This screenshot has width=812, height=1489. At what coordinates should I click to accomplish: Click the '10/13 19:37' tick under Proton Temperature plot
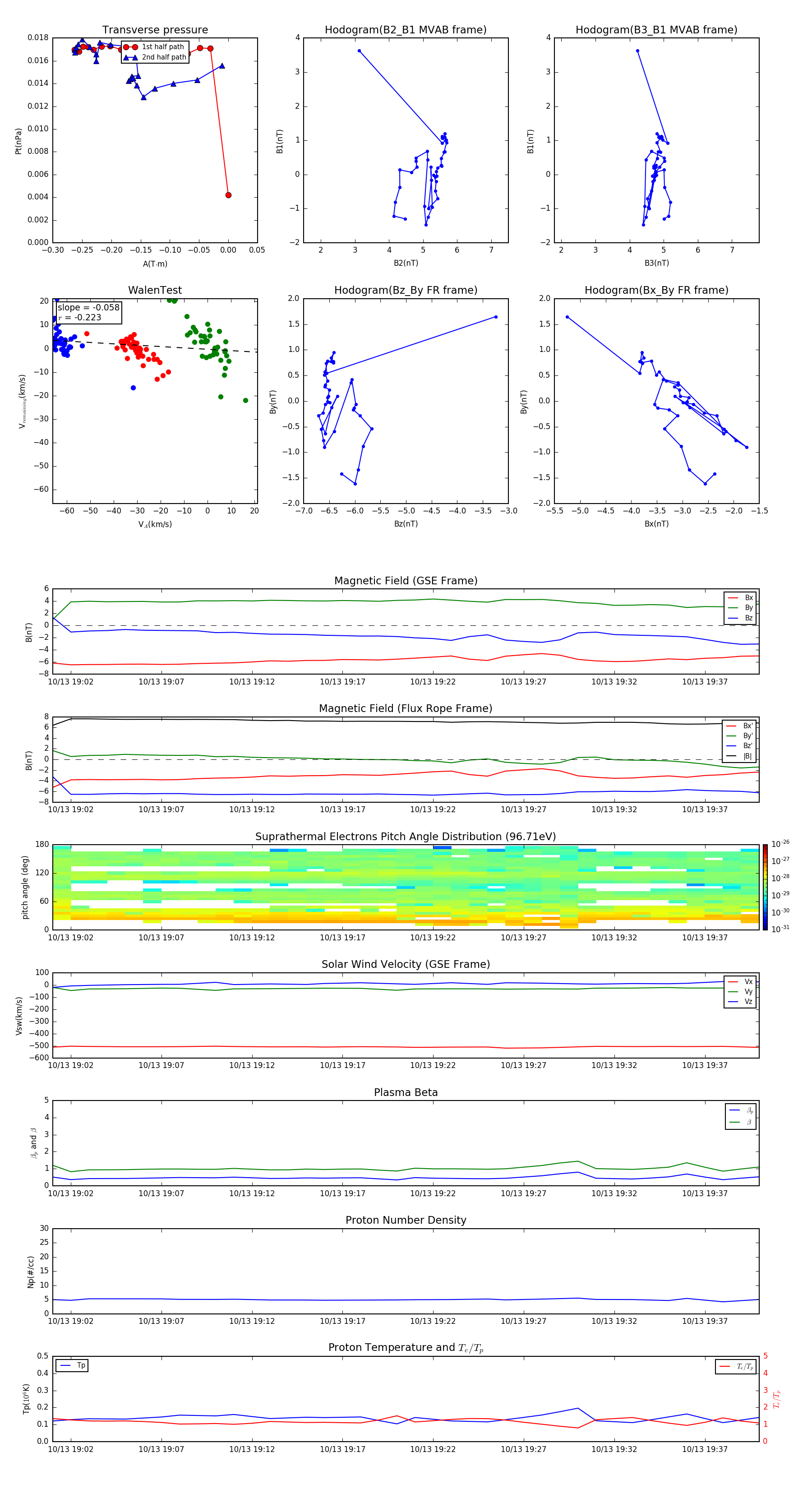pyautogui.click(x=705, y=1449)
